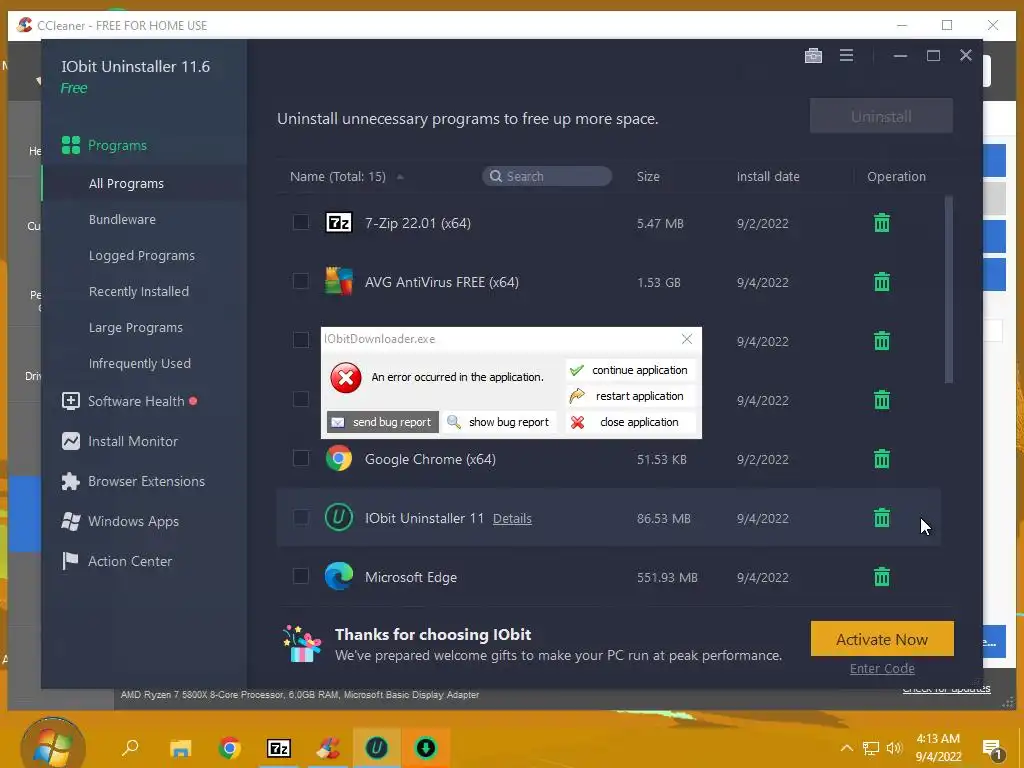
Task: Click trash icon in row dated 9/4/2022 beside error dialog top
Action: click(x=882, y=340)
